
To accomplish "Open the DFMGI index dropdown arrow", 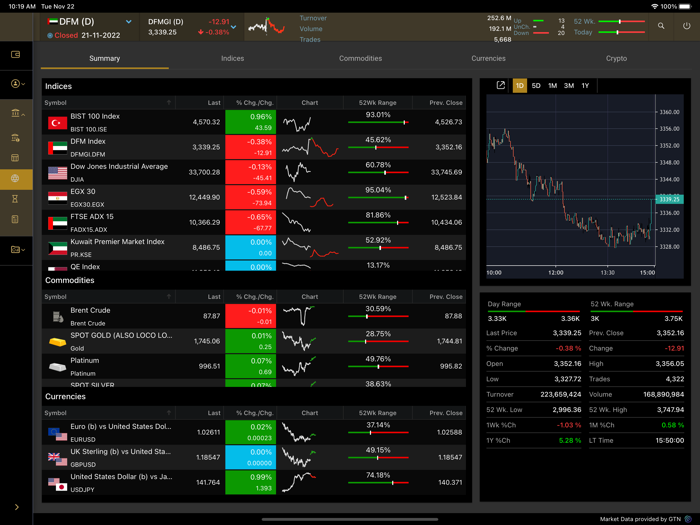I will coord(233,27).
